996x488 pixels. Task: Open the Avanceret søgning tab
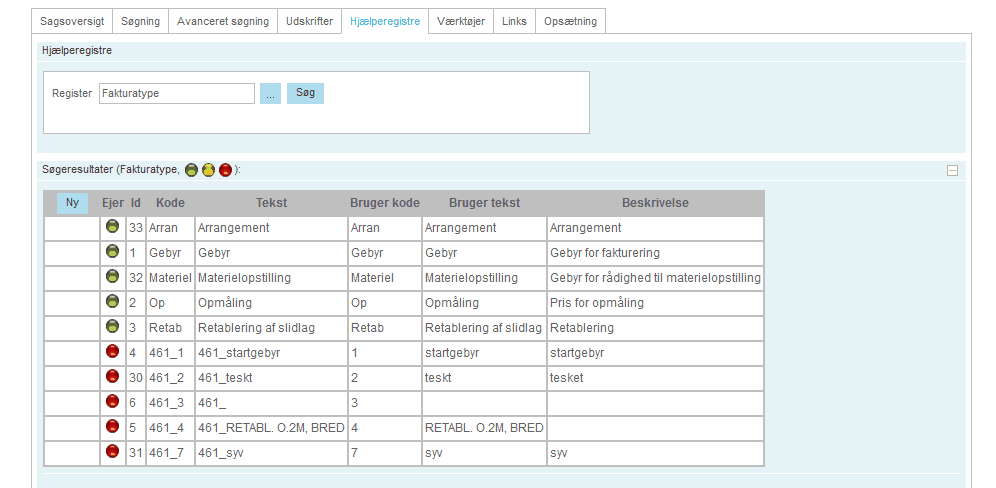point(222,21)
